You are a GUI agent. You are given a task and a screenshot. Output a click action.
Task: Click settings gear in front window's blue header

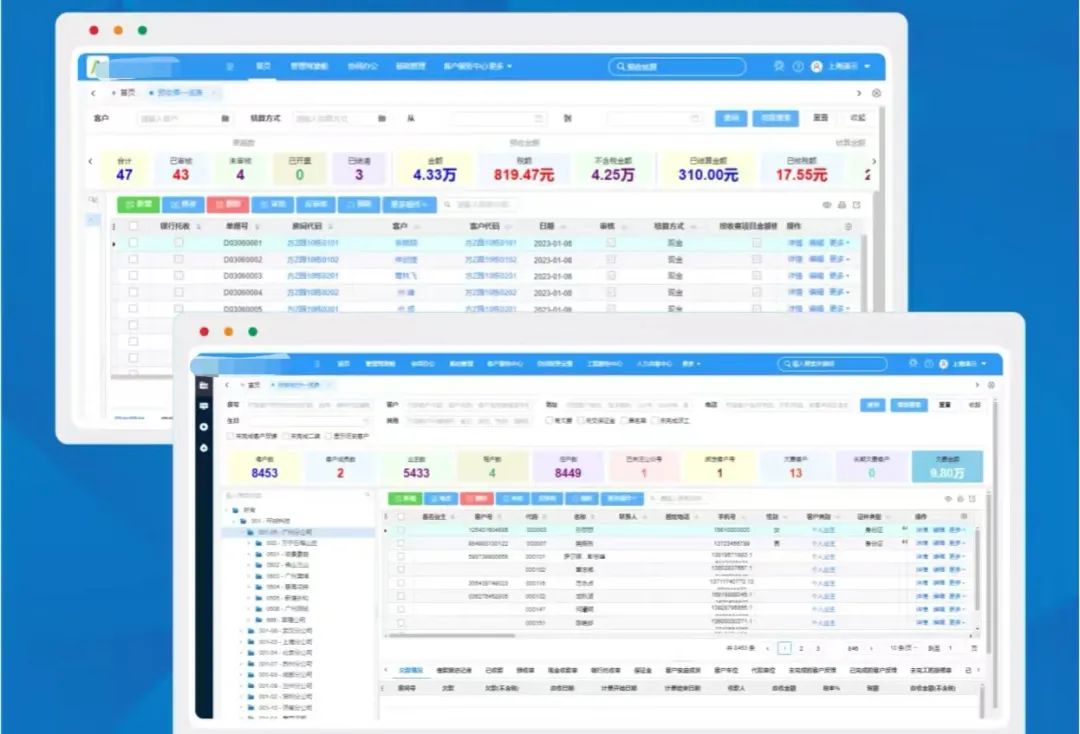[912, 363]
